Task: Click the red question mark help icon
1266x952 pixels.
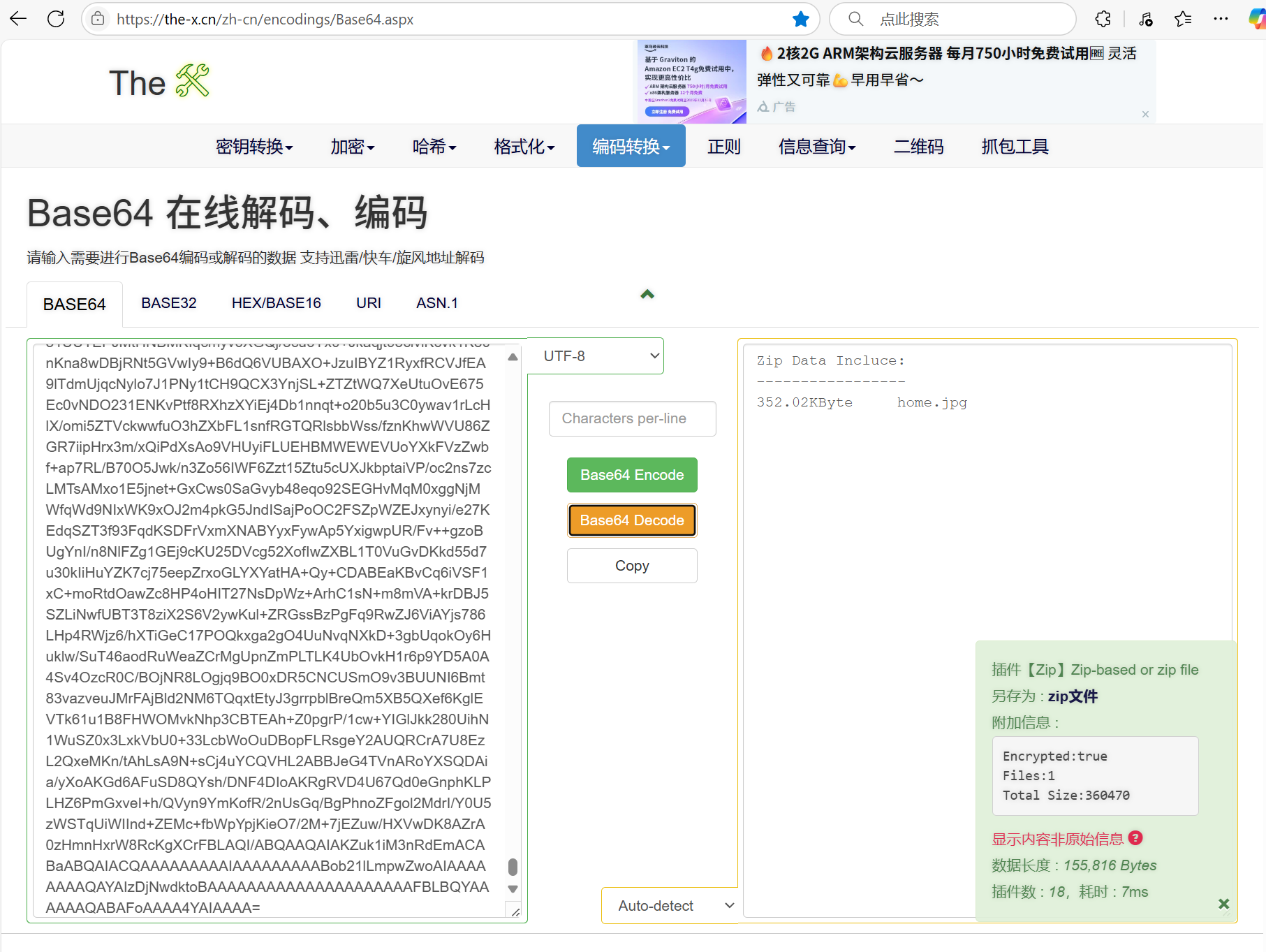Action: click(x=1135, y=837)
